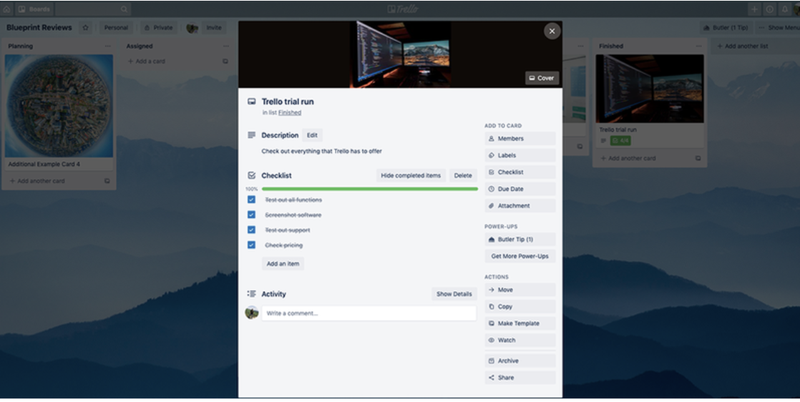Open the Butler Tip power-up

point(520,239)
